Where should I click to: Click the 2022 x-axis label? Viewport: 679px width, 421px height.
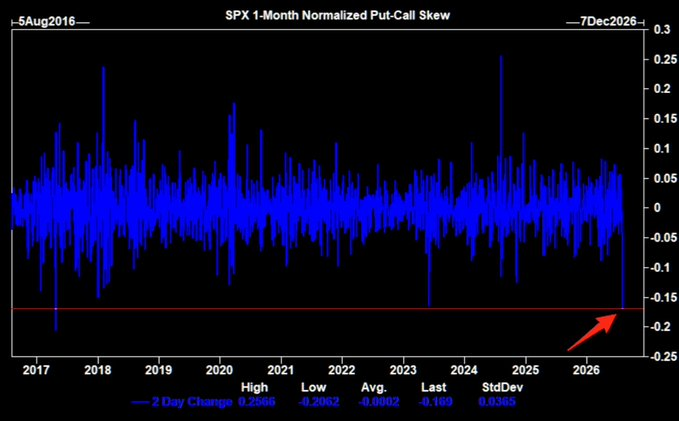point(342,370)
